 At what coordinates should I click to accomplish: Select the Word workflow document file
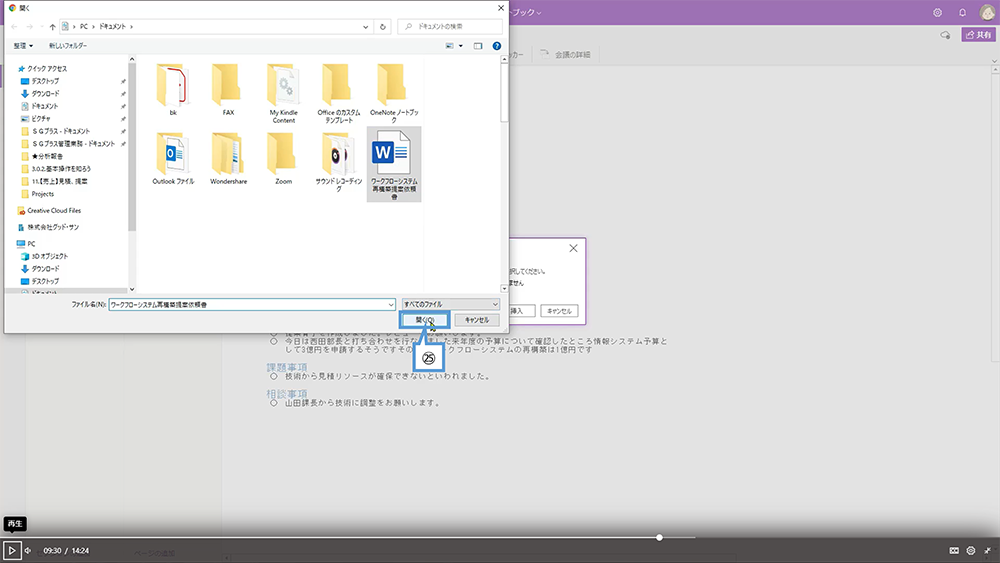tap(393, 165)
